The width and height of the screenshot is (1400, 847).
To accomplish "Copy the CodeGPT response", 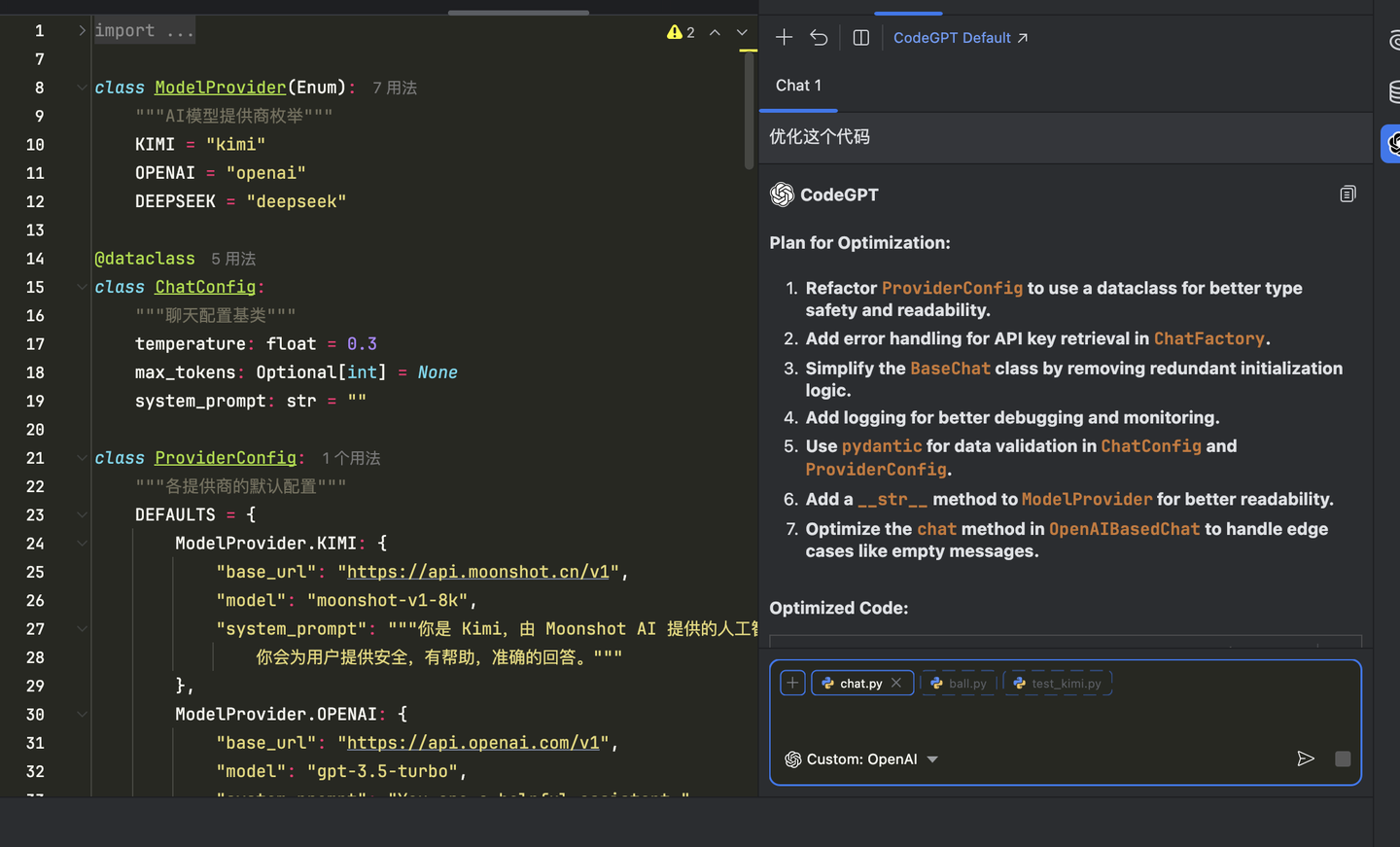I will tap(1347, 194).
